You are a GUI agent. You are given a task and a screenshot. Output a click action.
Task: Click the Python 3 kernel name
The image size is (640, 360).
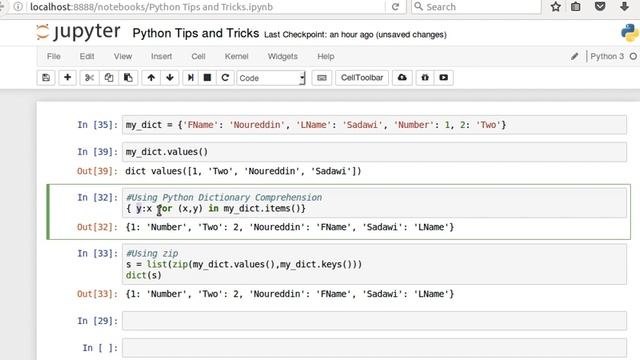[607, 56]
